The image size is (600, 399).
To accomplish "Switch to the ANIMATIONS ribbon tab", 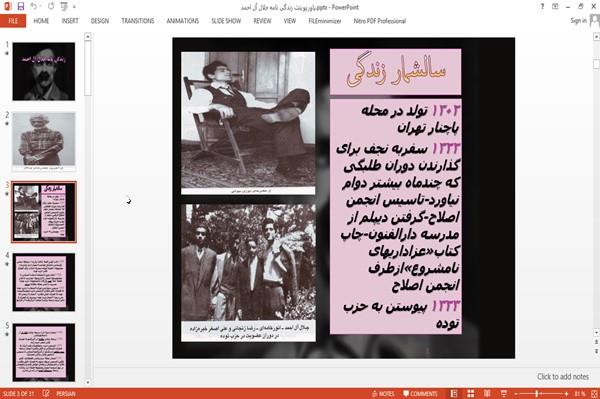I will [x=183, y=21].
